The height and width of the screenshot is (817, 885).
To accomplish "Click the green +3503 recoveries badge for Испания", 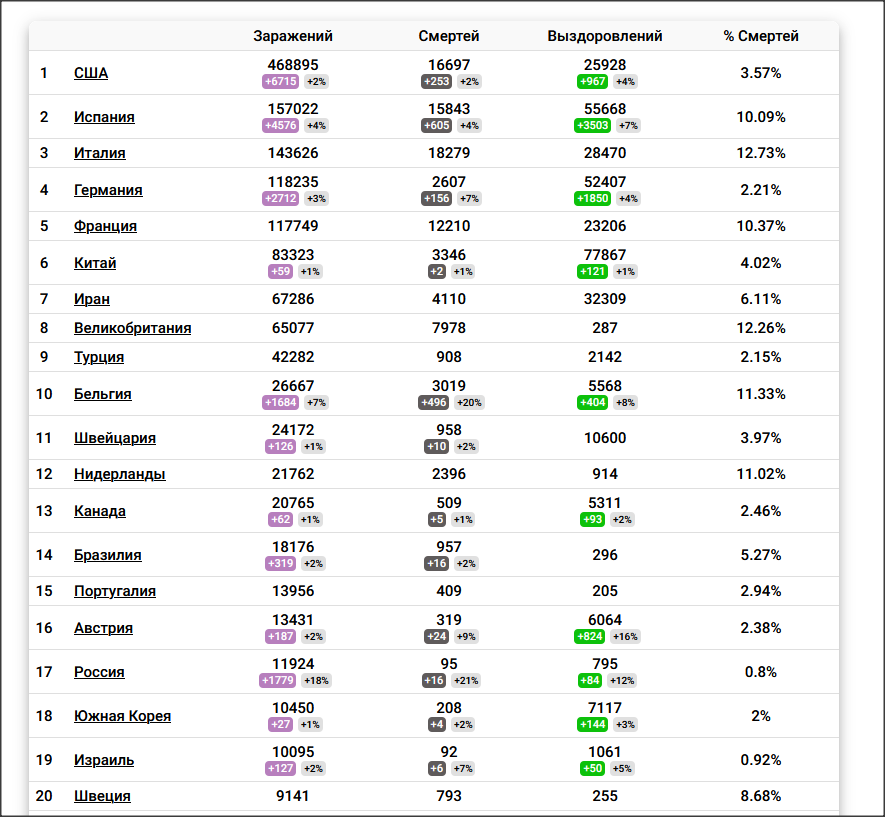I will 593,125.
